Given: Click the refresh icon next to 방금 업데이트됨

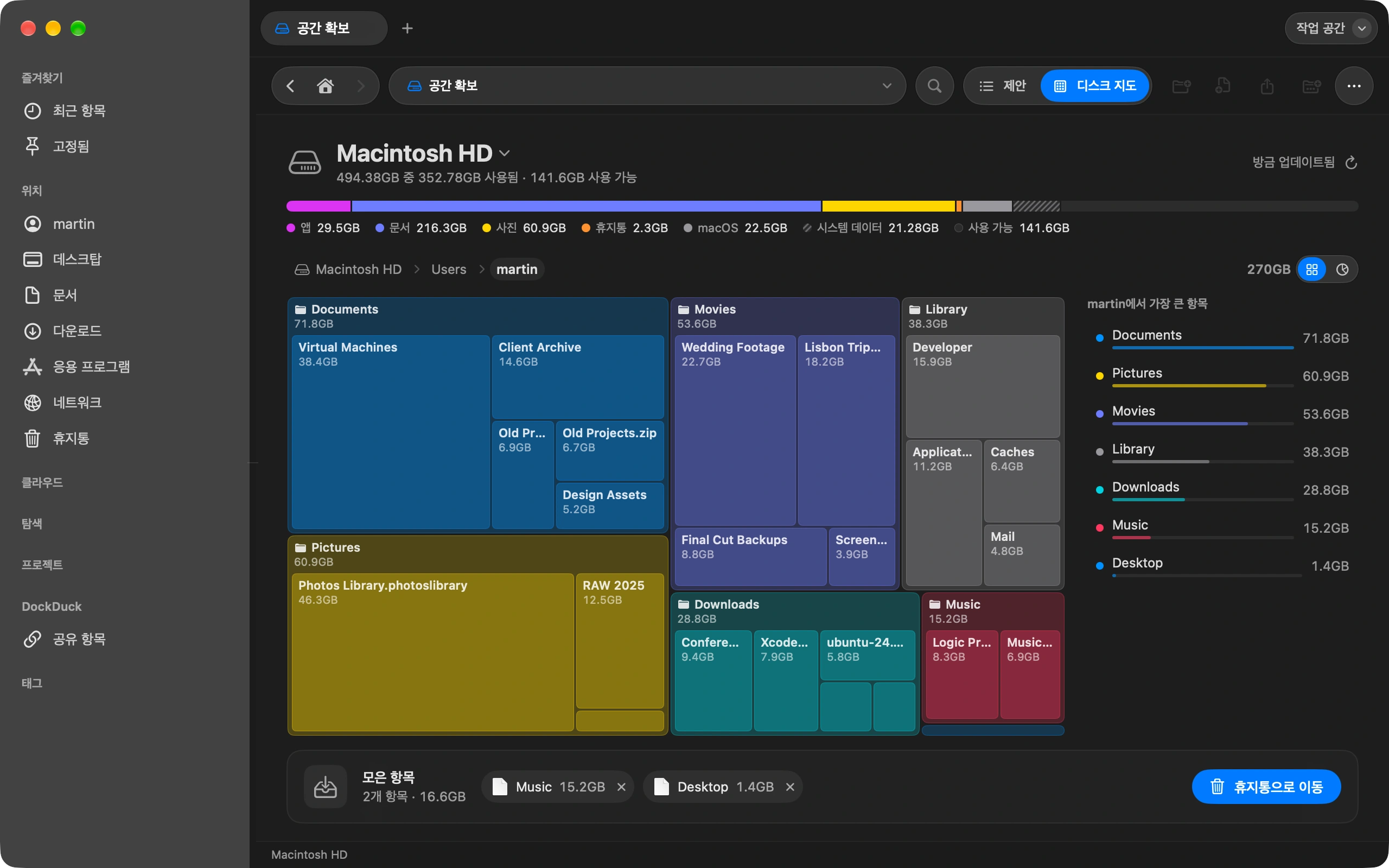Looking at the screenshot, I should pyautogui.click(x=1351, y=162).
